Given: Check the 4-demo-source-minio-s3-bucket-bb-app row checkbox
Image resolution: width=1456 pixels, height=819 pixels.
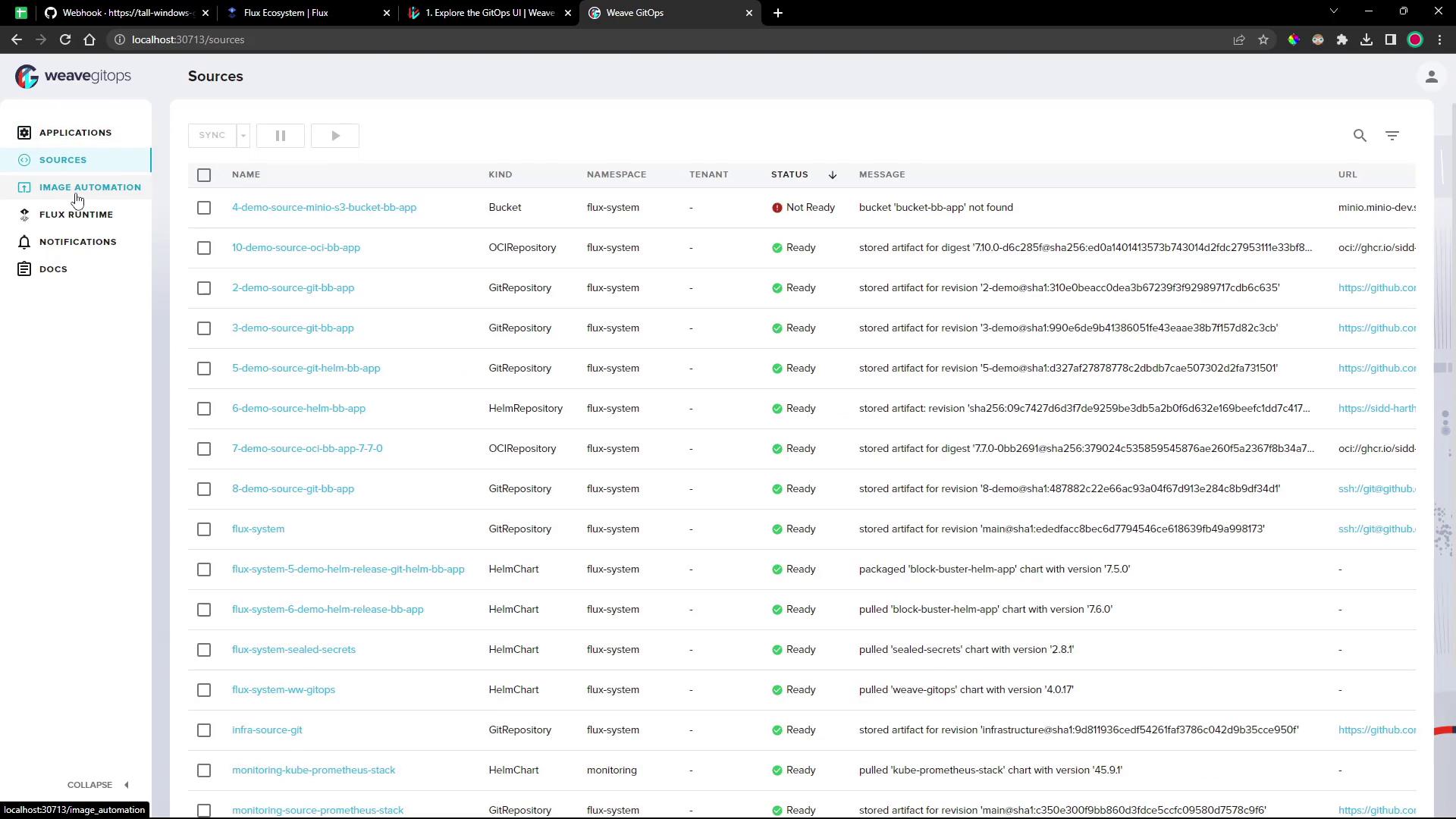Looking at the screenshot, I should point(204,208).
